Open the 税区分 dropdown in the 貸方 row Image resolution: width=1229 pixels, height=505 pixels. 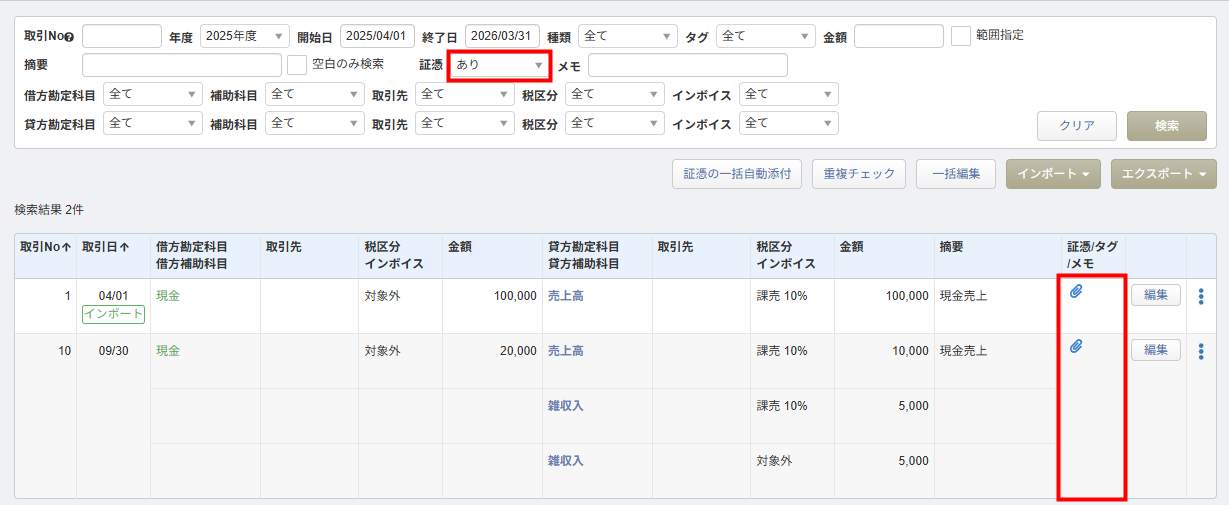[614, 123]
